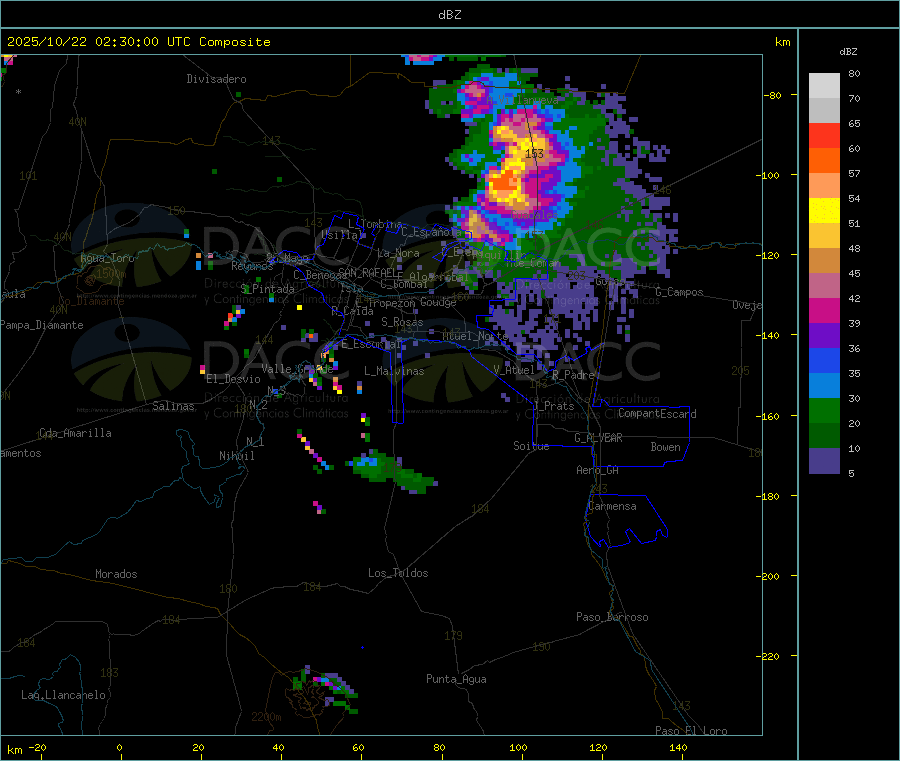The image size is (900, 761).
Task: Click the 'Punta_Agua' label
Action: 456,679
